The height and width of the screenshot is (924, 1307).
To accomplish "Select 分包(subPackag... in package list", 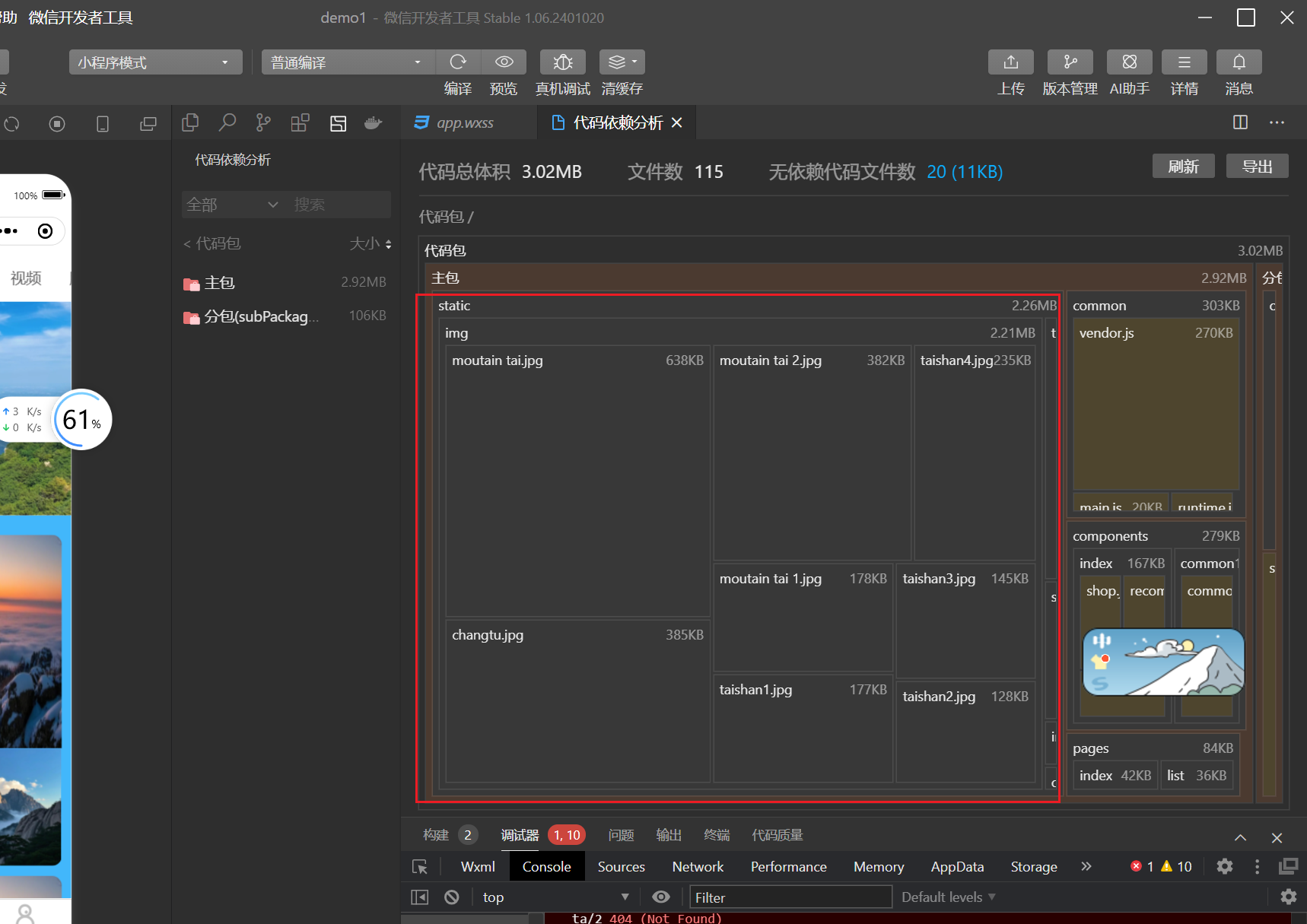I will pos(286,316).
